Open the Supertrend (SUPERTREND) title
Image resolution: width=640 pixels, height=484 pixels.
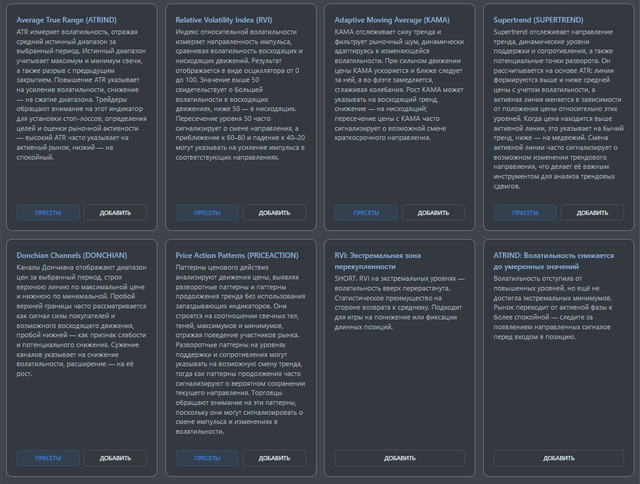pyautogui.click(x=538, y=20)
